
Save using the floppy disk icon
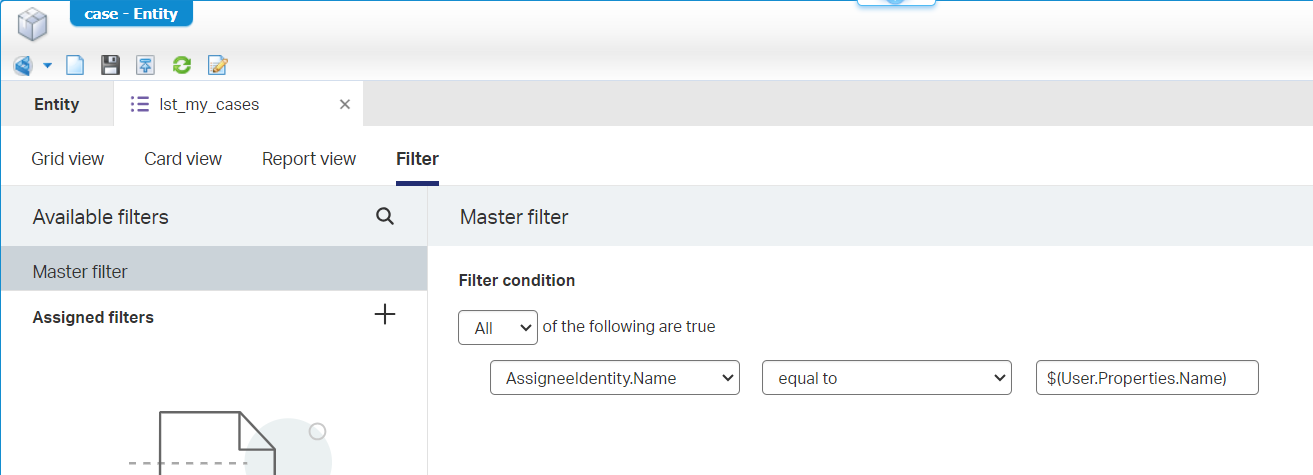[x=110, y=66]
